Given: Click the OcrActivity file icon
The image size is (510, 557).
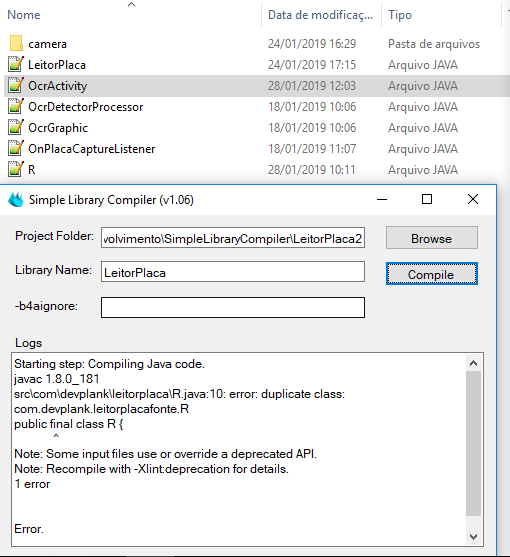Looking at the screenshot, I should click(x=16, y=85).
